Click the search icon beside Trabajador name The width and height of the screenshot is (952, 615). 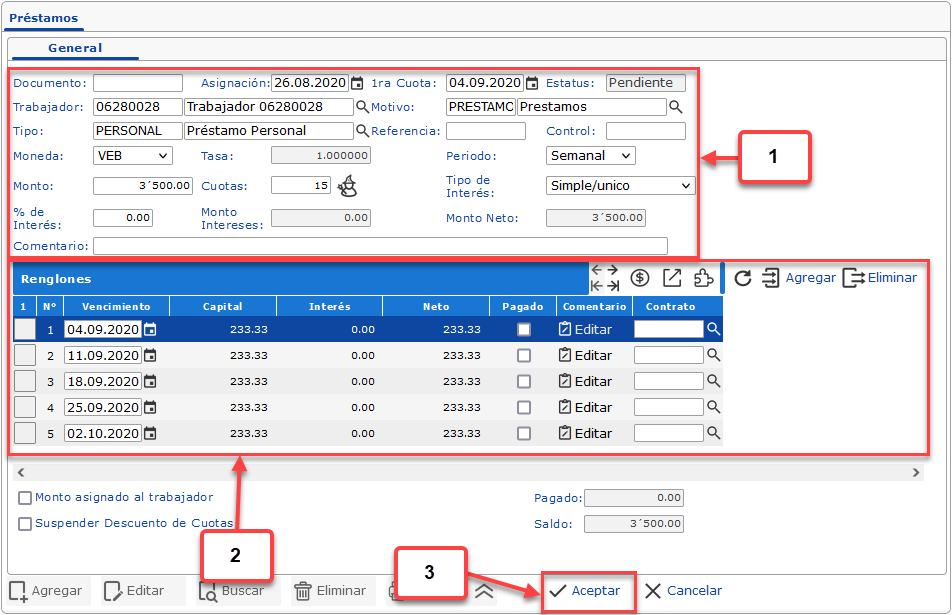362,107
